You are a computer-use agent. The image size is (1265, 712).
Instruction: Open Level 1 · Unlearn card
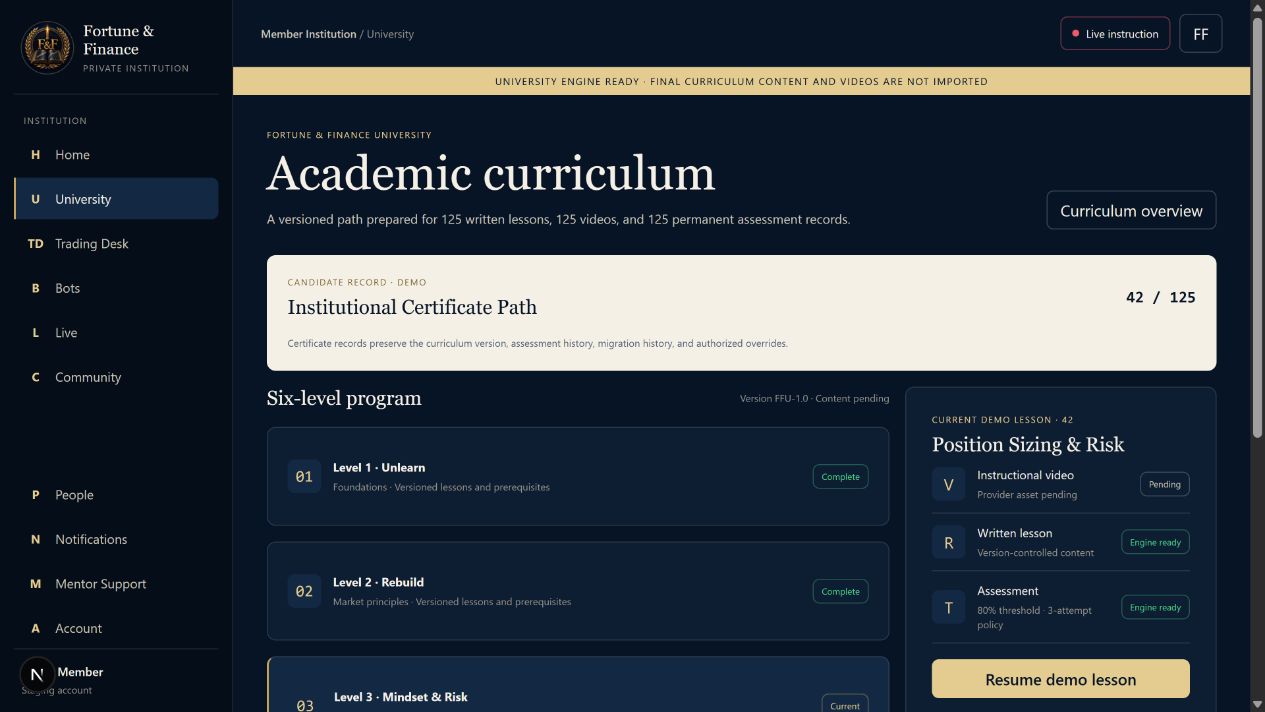click(578, 476)
